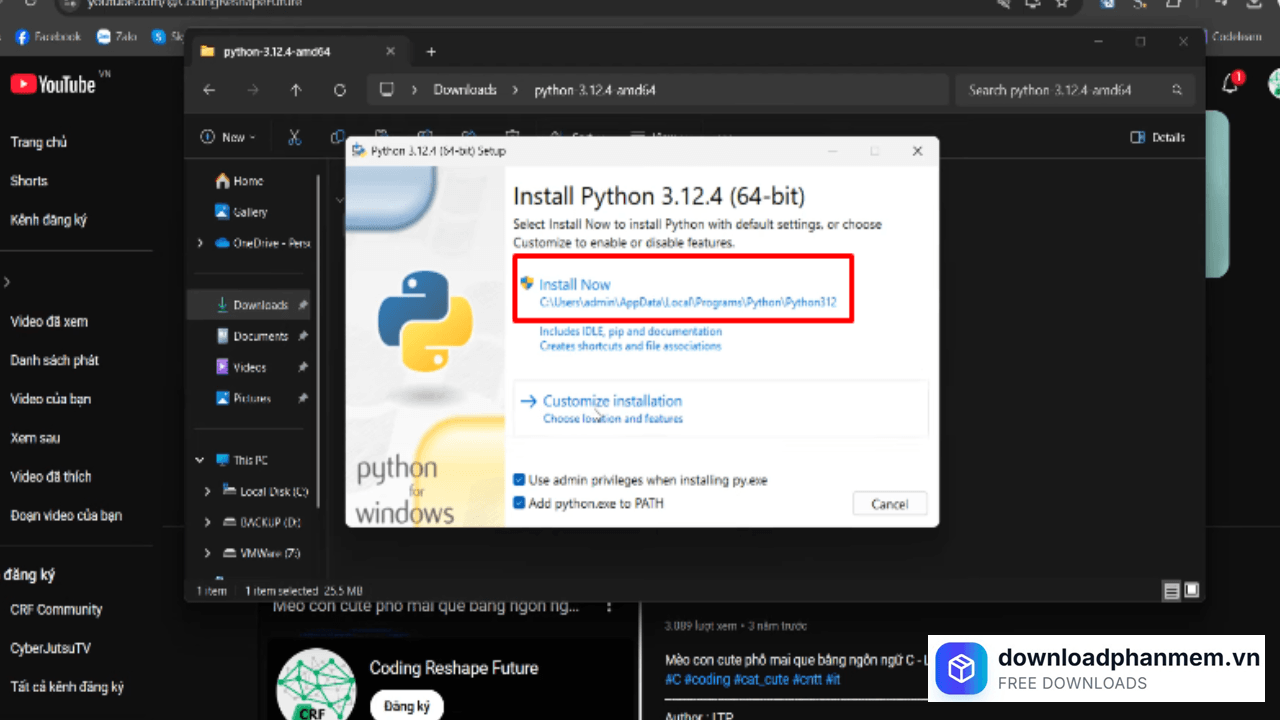Screen dimensions: 1280x720
Task: Refresh the Downloads folder view
Action: pyautogui.click(x=339, y=90)
